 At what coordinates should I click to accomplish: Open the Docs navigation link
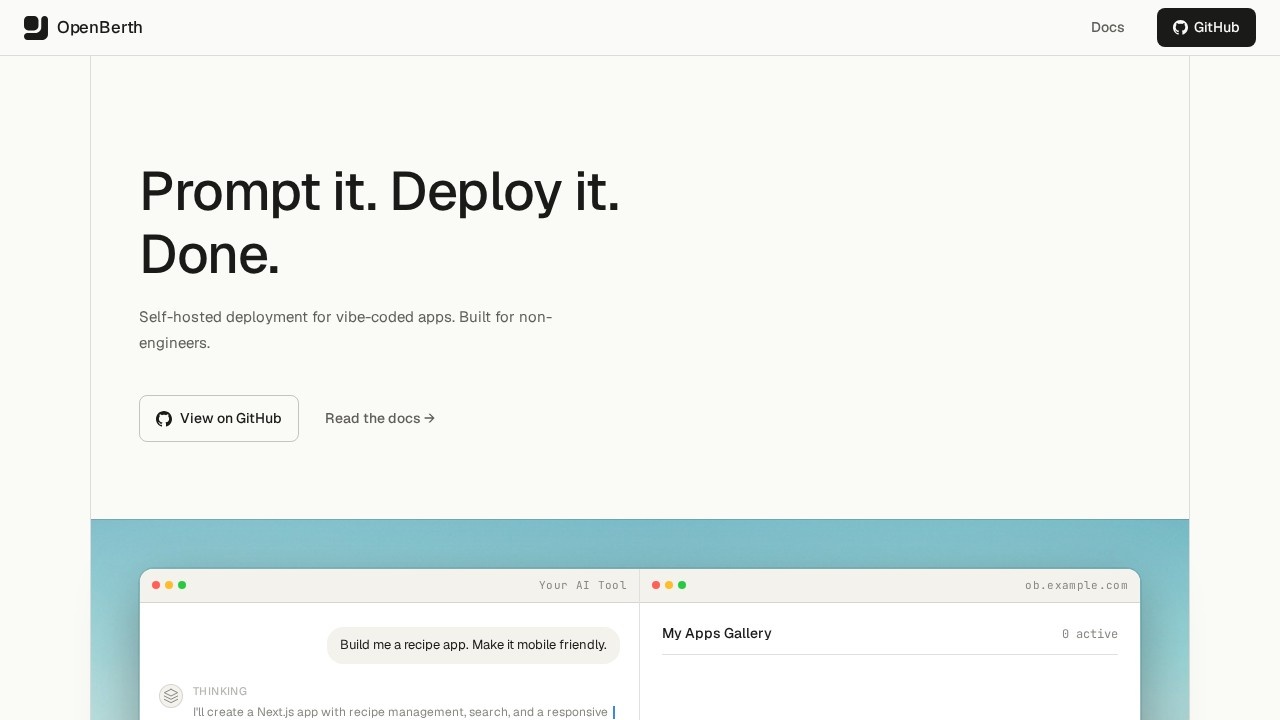tap(1108, 28)
